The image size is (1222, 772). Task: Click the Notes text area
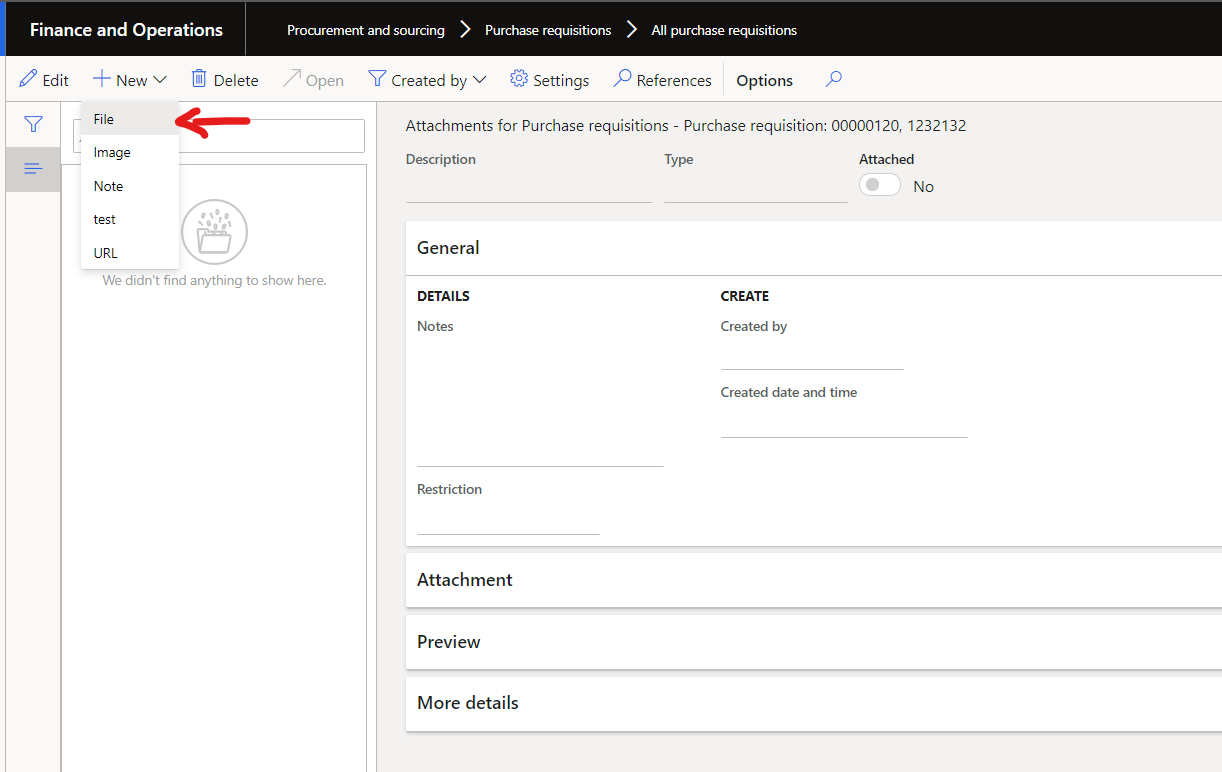540,402
